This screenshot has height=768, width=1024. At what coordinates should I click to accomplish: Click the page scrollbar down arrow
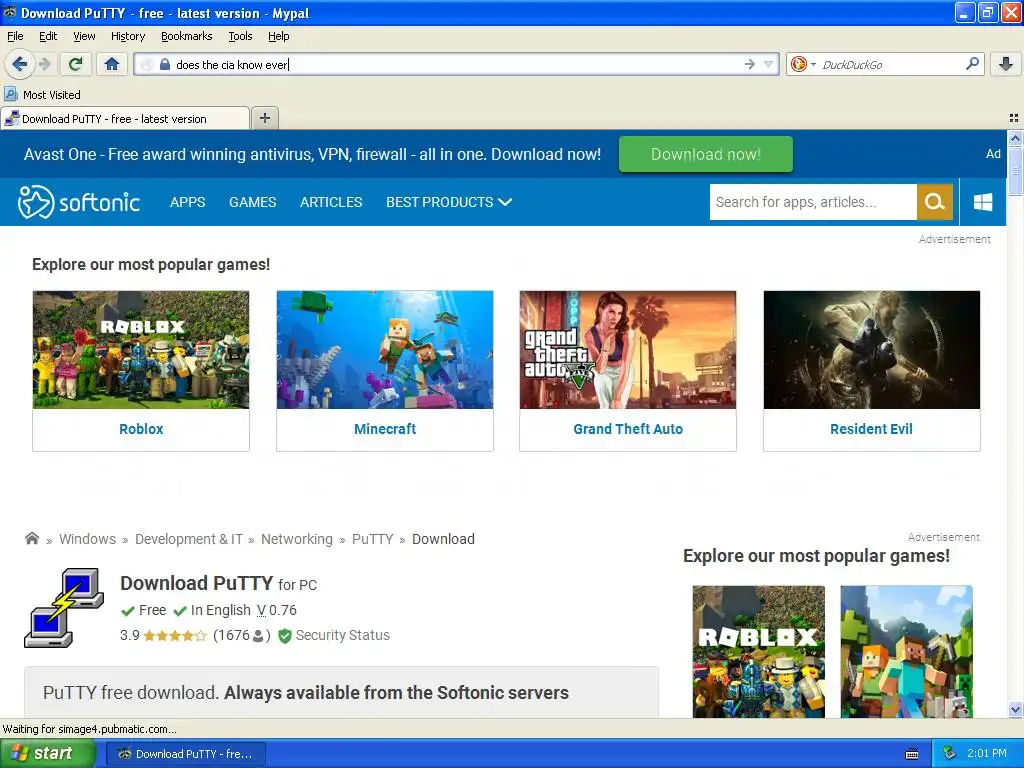1015,710
